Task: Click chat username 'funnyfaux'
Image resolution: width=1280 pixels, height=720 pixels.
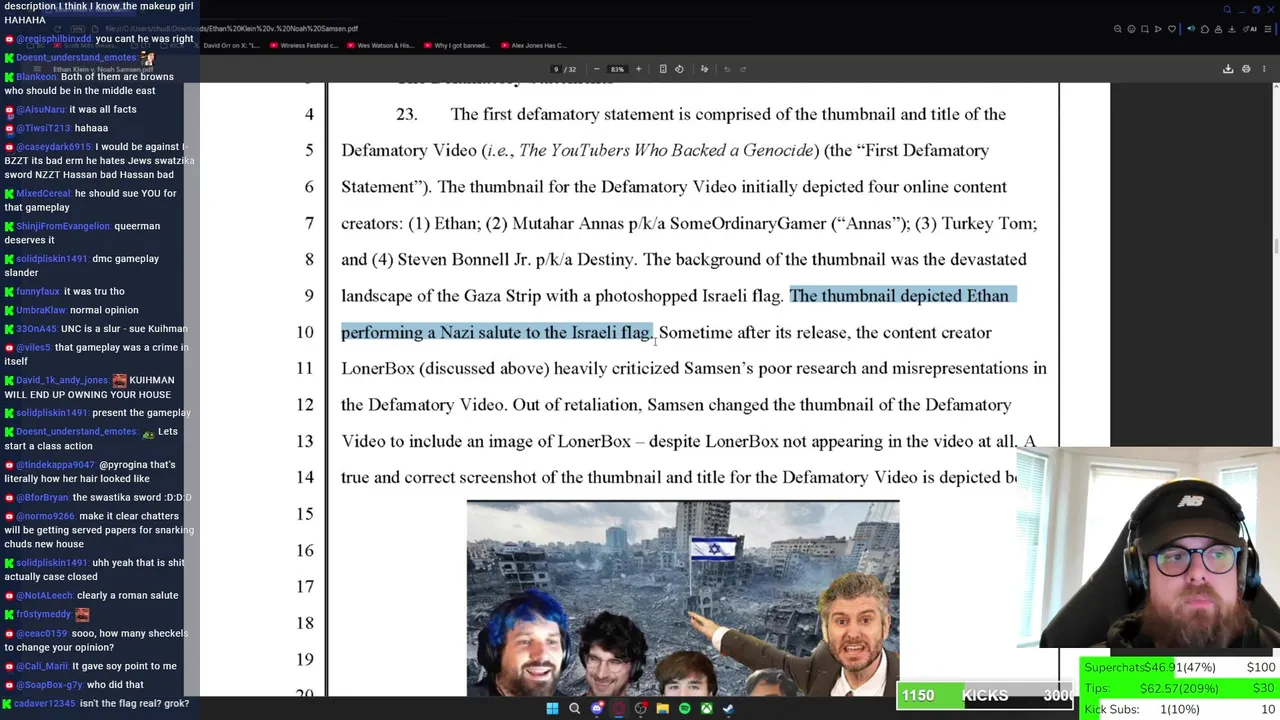Action: (38, 292)
